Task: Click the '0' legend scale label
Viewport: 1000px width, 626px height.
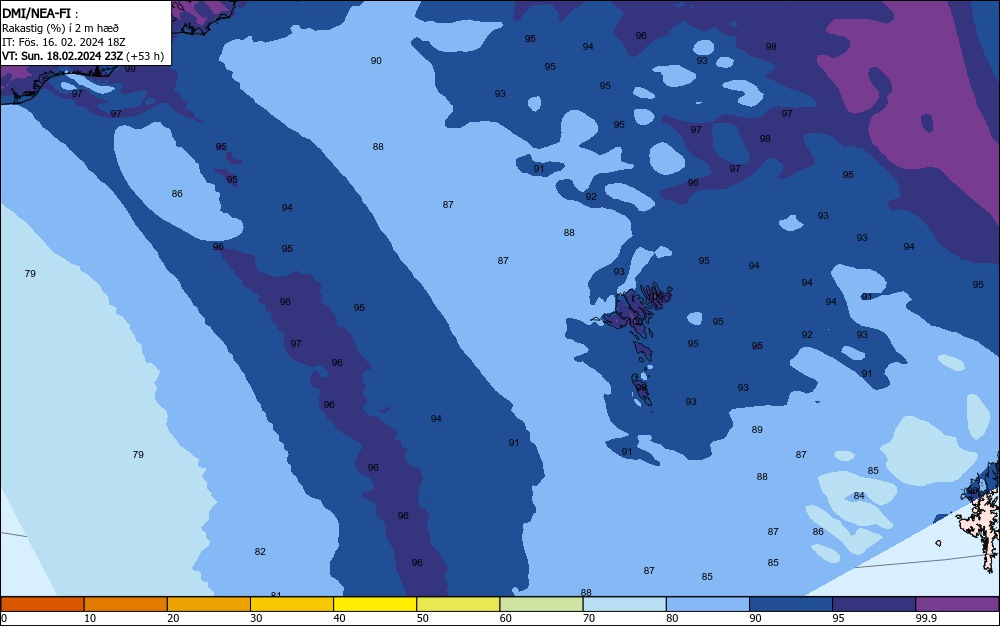Action: pos(4,618)
